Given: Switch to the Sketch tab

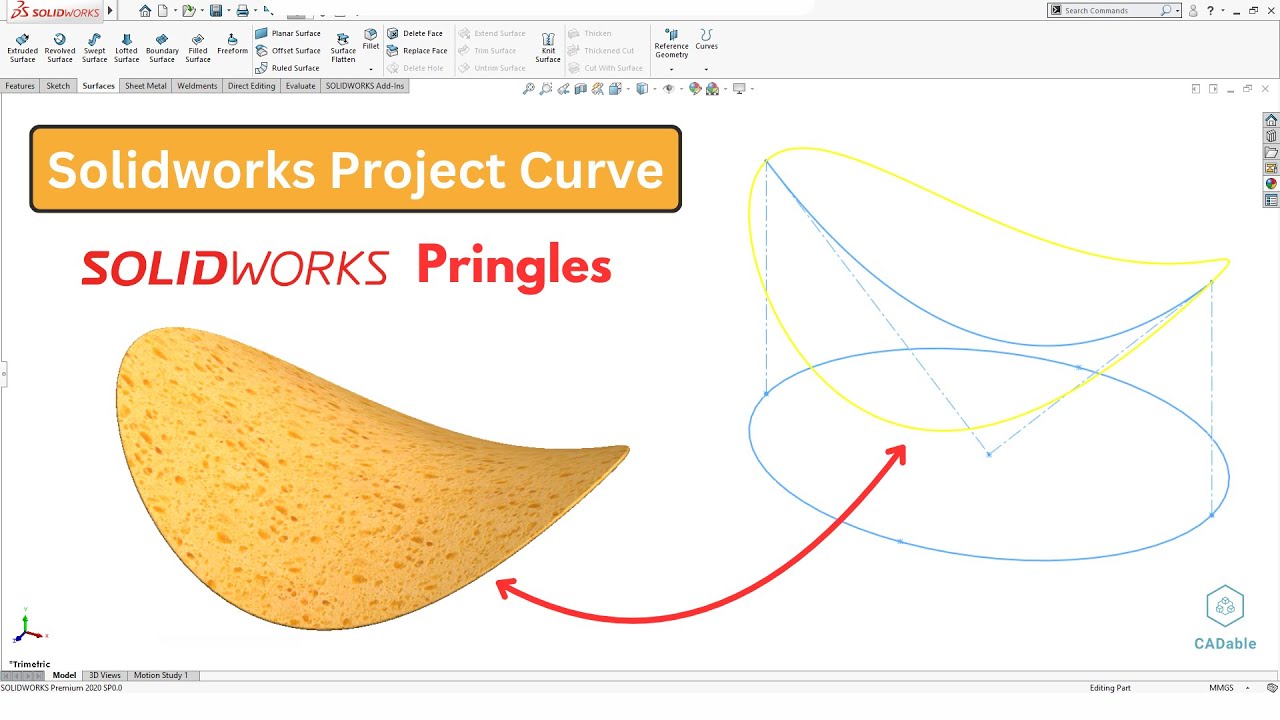Looking at the screenshot, I should (58, 86).
